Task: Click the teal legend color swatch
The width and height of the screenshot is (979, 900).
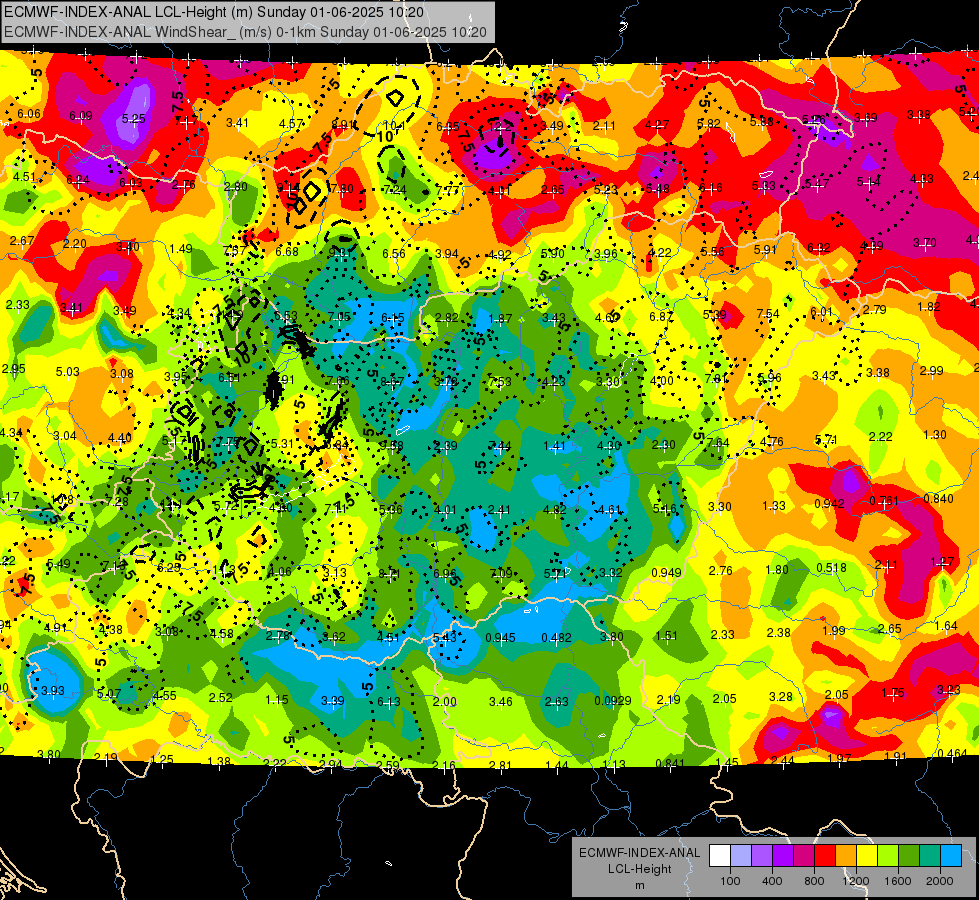Action: point(930,856)
